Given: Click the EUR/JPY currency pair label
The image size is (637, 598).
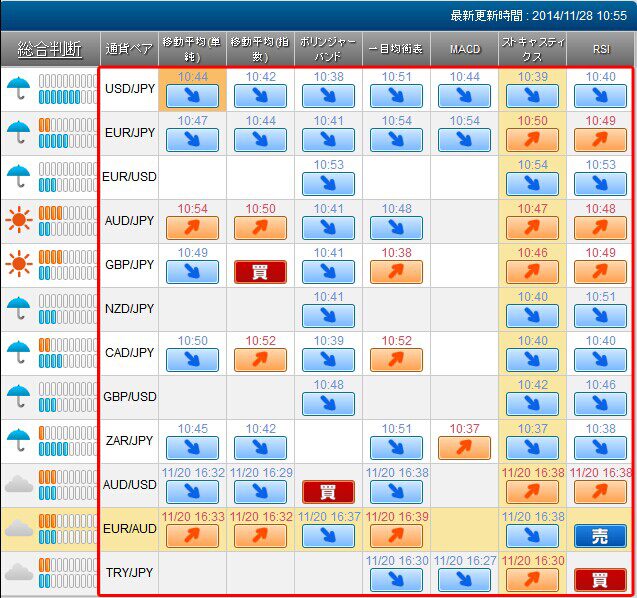Looking at the screenshot, I should coord(129,133).
